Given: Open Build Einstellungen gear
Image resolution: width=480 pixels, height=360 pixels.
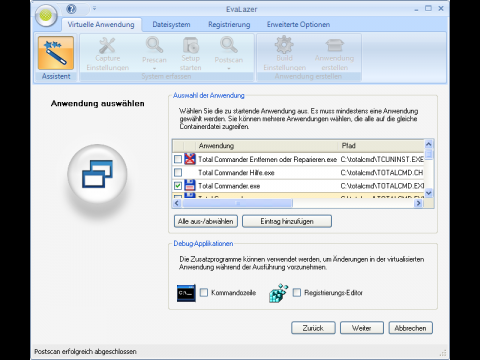Looking at the screenshot, I should click(x=284, y=45).
